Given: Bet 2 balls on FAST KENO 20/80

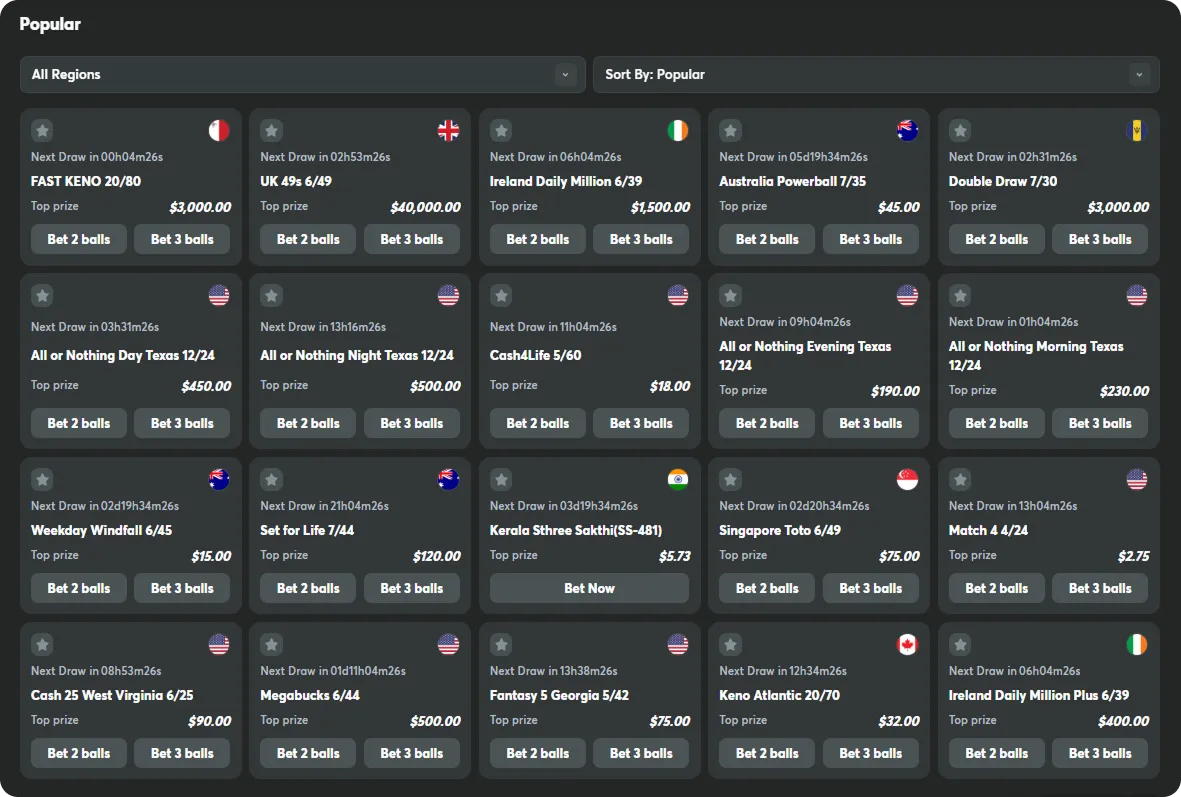Looking at the screenshot, I should click(79, 239).
